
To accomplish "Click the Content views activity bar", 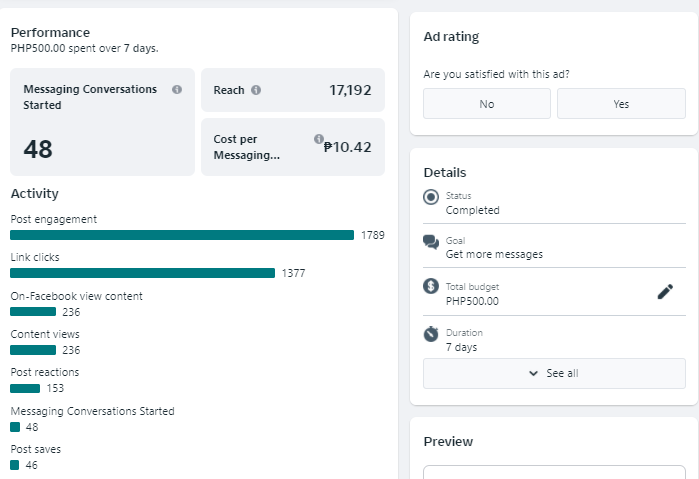I will tap(33, 350).
